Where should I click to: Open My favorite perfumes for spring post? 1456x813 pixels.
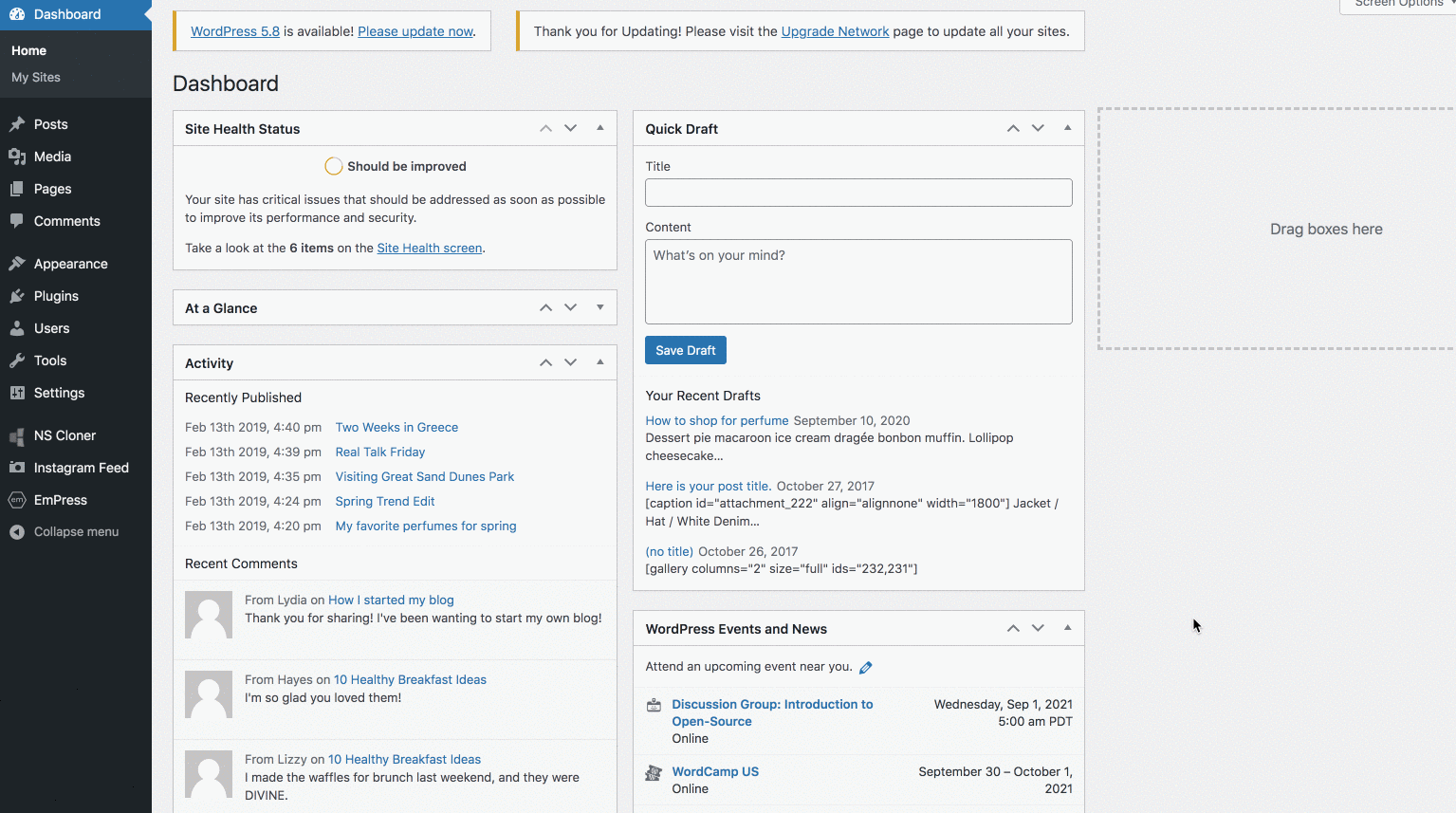point(426,526)
